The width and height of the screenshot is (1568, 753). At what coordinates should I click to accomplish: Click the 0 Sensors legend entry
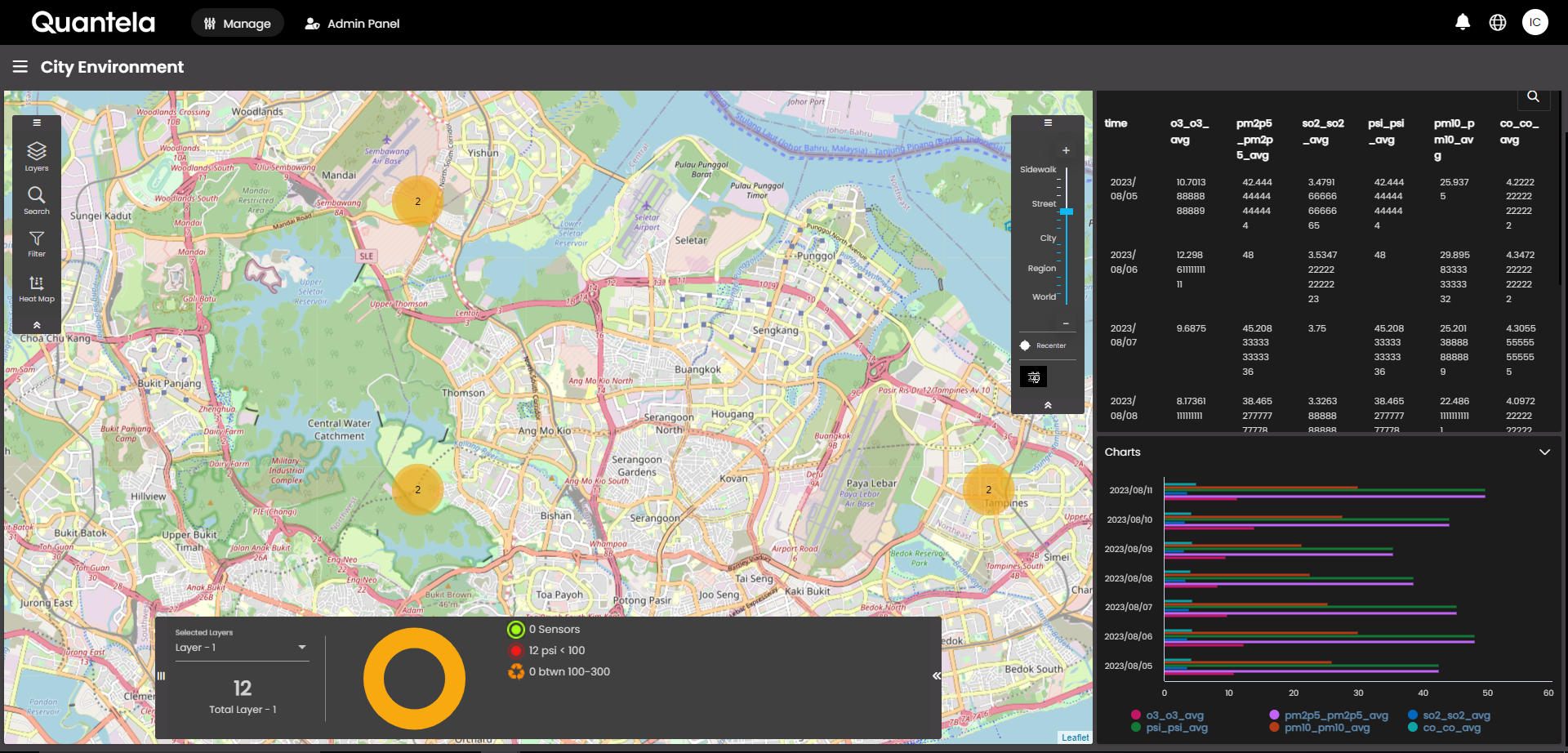tap(544, 630)
